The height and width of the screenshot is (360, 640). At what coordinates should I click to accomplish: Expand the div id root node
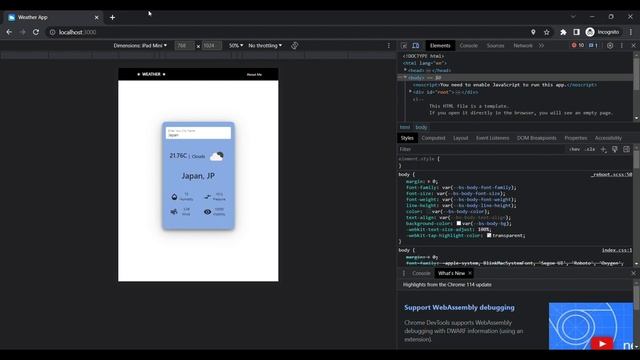click(410, 92)
